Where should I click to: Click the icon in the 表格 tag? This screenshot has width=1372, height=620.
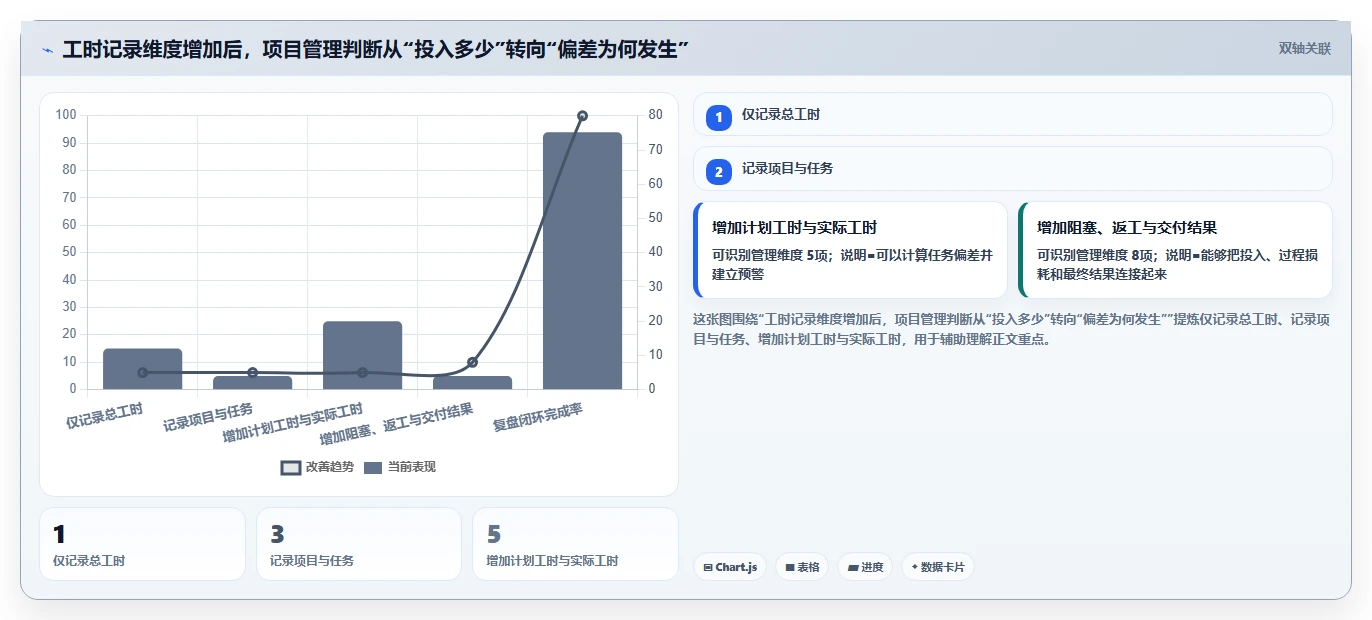pos(790,567)
